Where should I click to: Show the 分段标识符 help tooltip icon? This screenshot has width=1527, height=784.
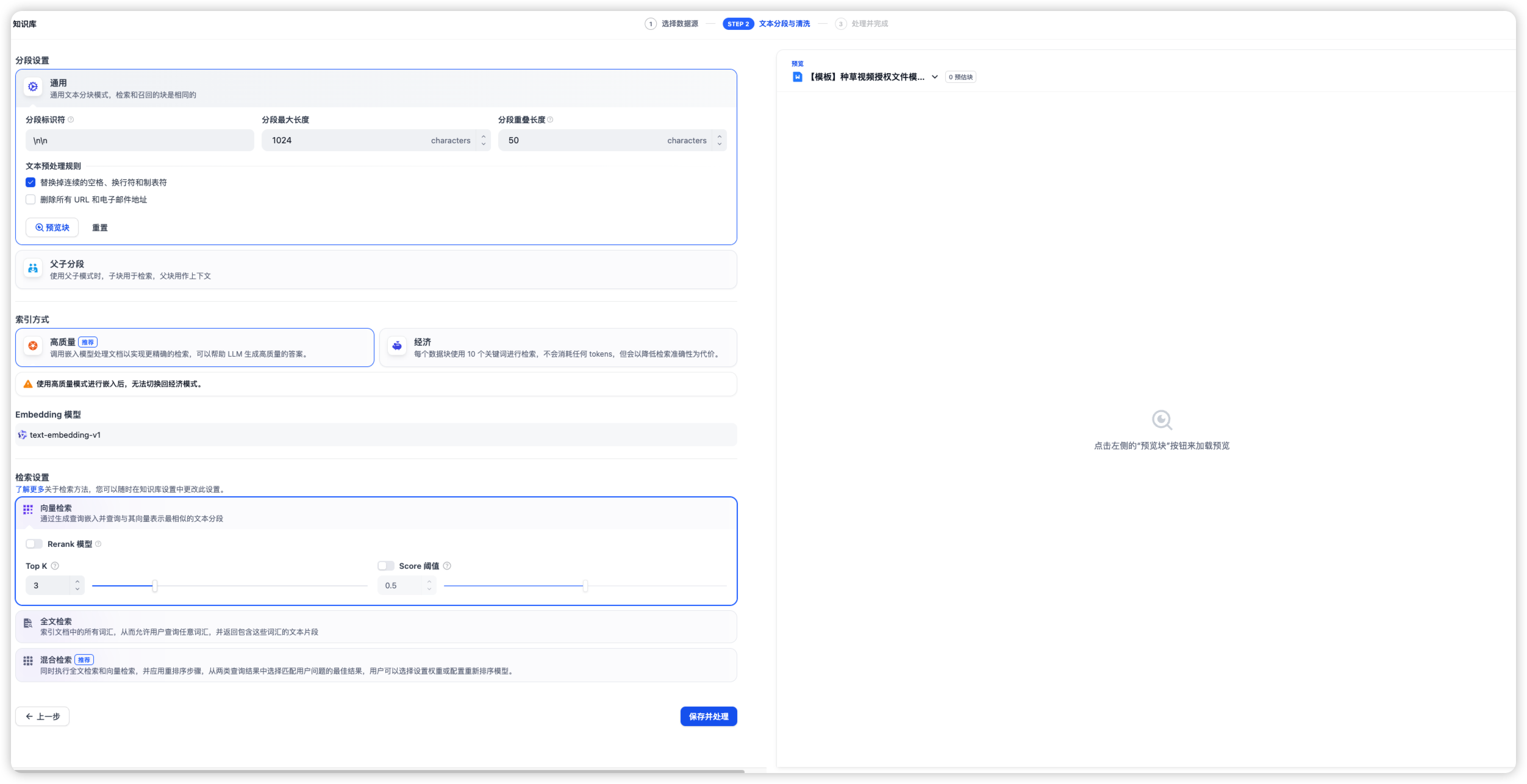click(x=71, y=119)
